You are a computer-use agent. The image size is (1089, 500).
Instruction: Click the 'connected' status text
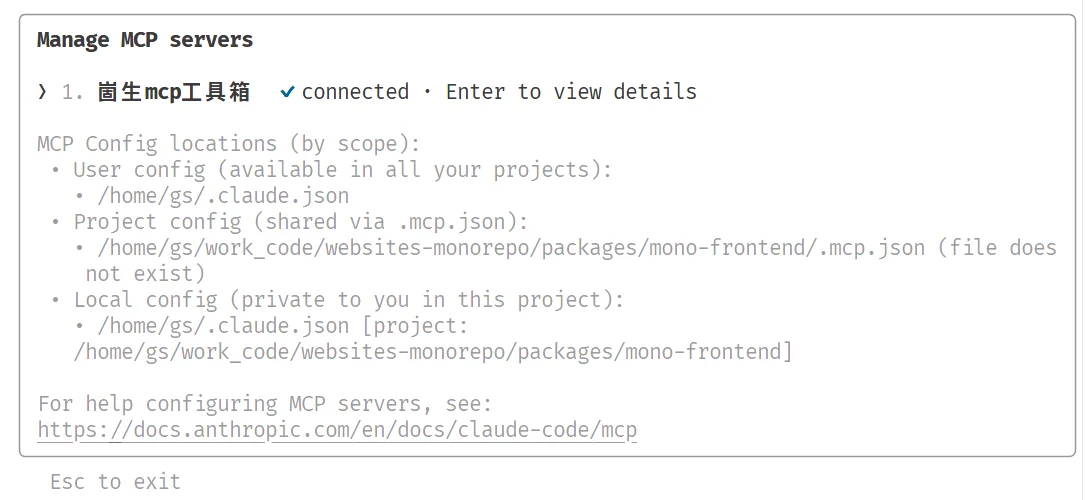click(x=355, y=92)
